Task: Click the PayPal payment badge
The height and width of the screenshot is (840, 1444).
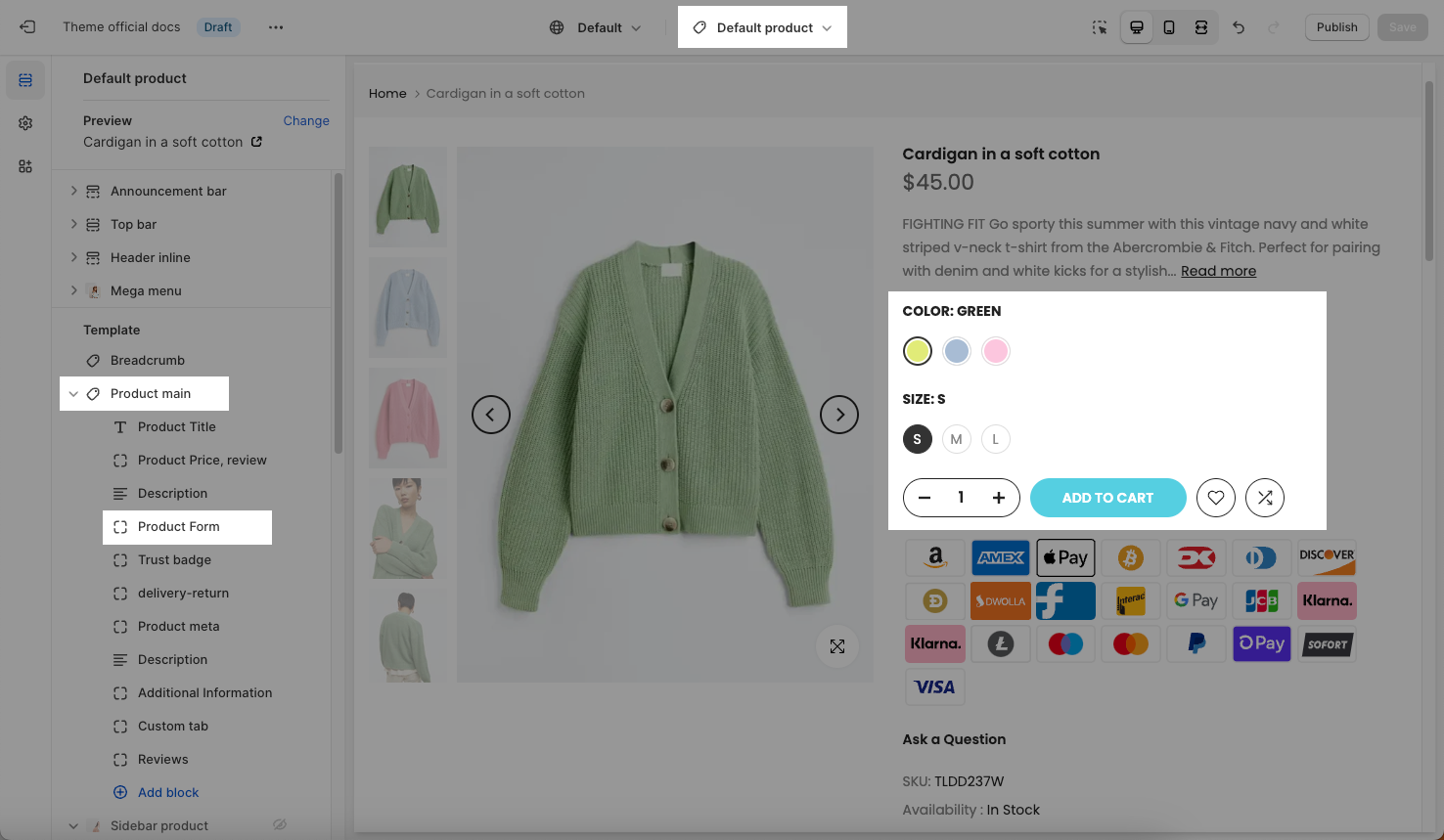Action: tap(1196, 644)
